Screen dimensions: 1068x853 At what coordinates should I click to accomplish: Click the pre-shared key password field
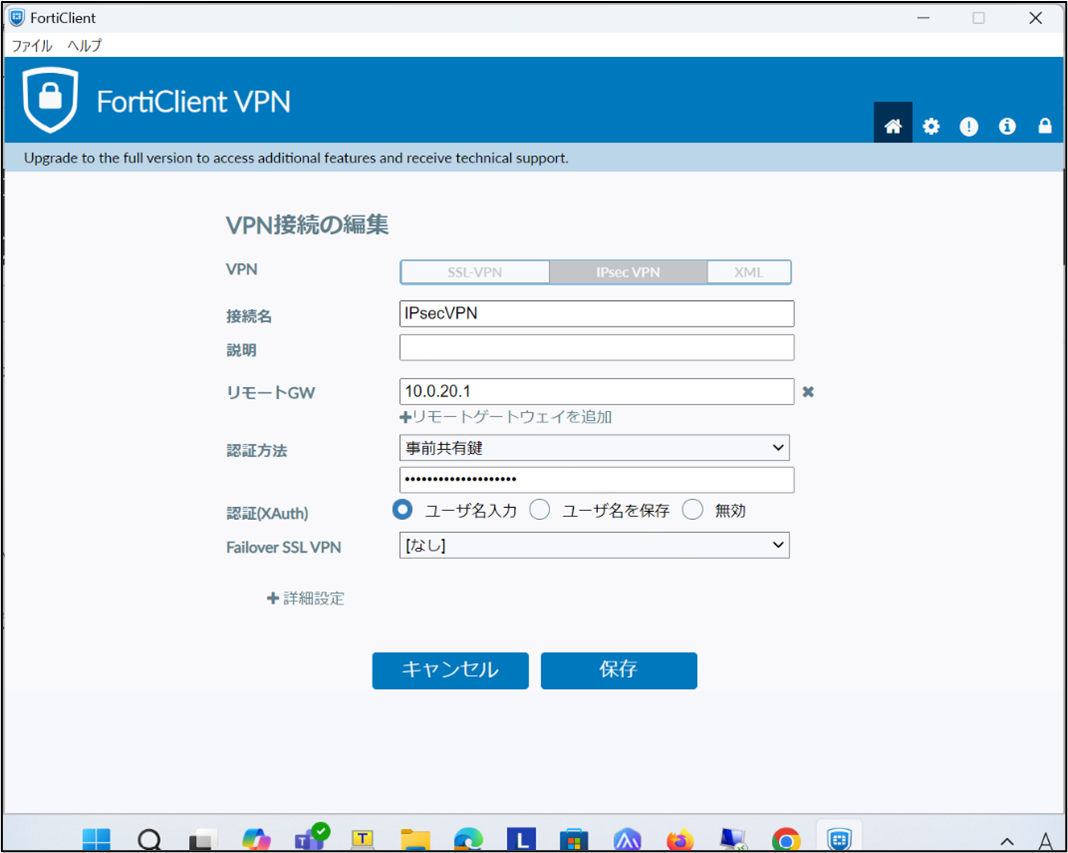(x=597, y=480)
